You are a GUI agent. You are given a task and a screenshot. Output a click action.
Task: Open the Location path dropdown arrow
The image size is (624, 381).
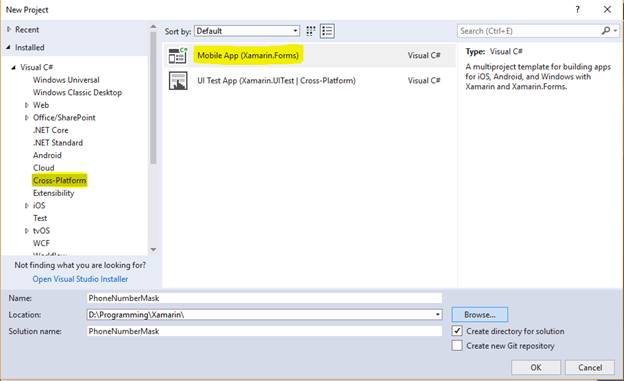pos(437,315)
